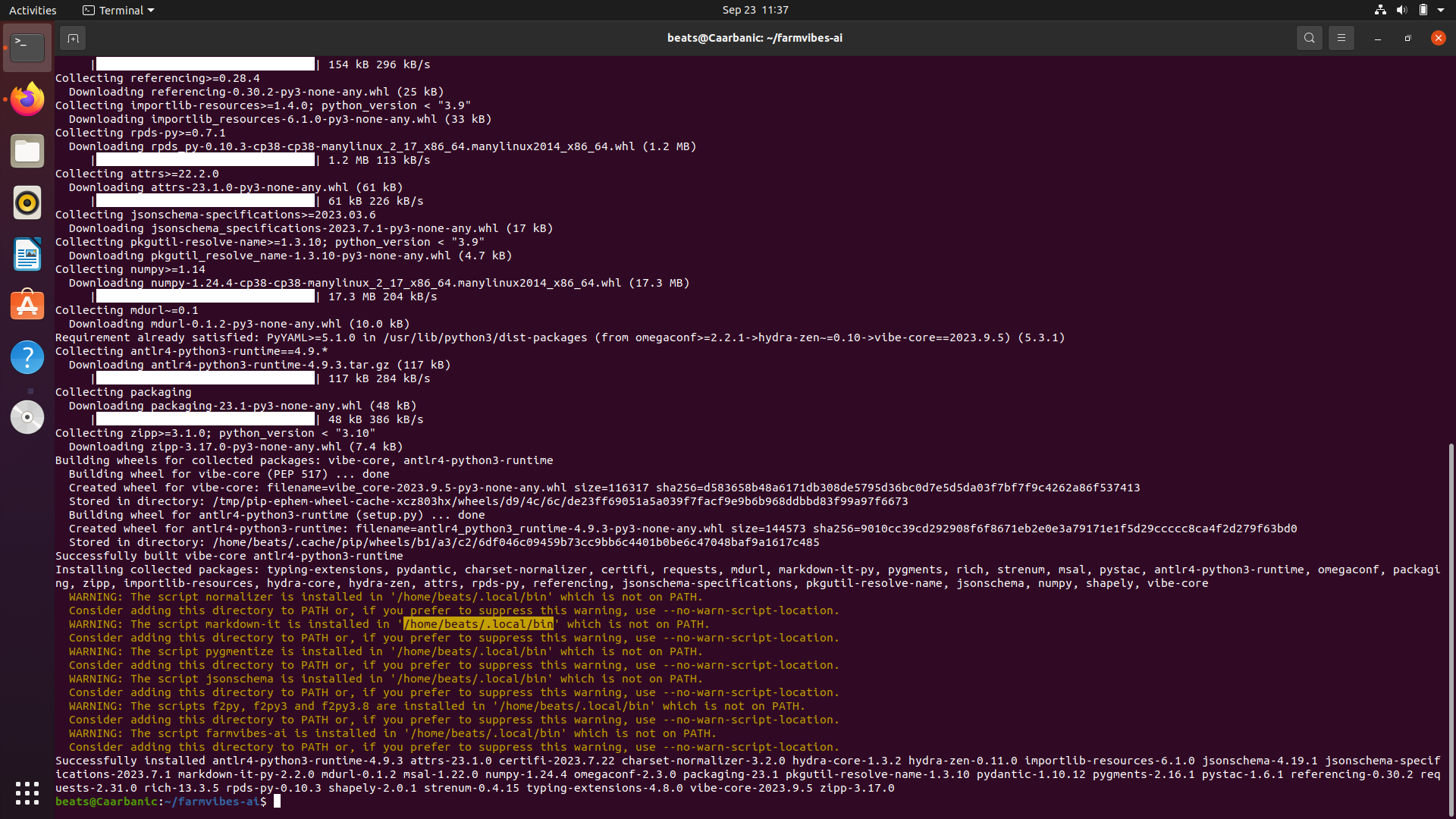Launch Rhythmbox music player from the dock
This screenshot has width=1456, height=819.
click(x=27, y=202)
